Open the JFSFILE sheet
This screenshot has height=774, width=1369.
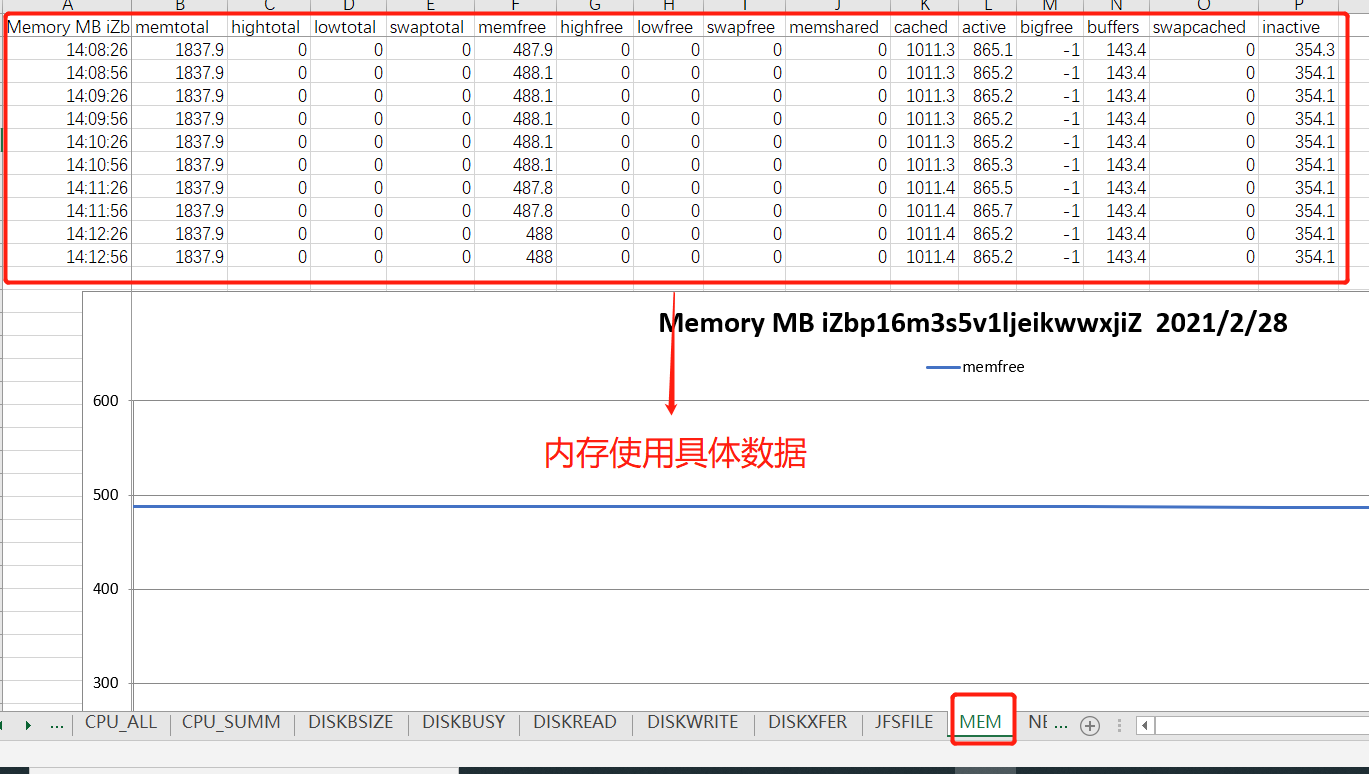[x=902, y=721]
